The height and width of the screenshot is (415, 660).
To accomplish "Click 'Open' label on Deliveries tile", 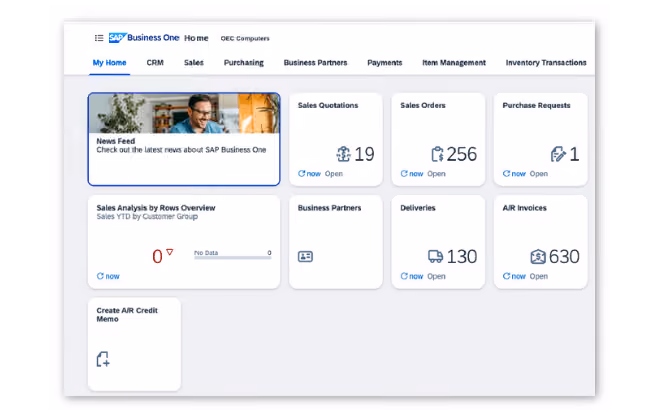I will click(436, 276).
